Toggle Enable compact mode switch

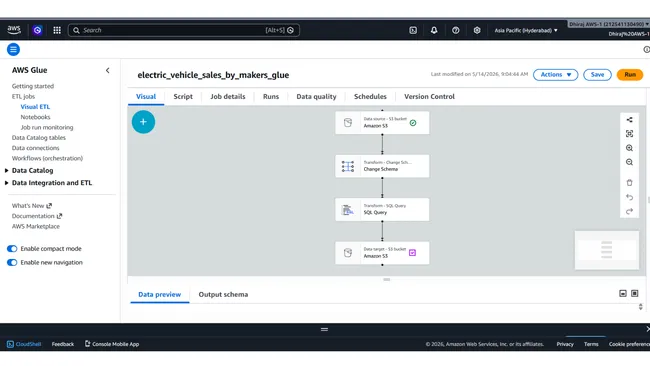pos(12,249)
